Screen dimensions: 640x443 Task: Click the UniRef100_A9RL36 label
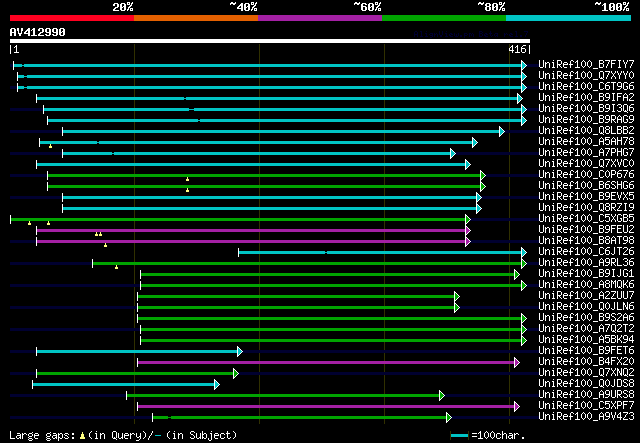586,263
